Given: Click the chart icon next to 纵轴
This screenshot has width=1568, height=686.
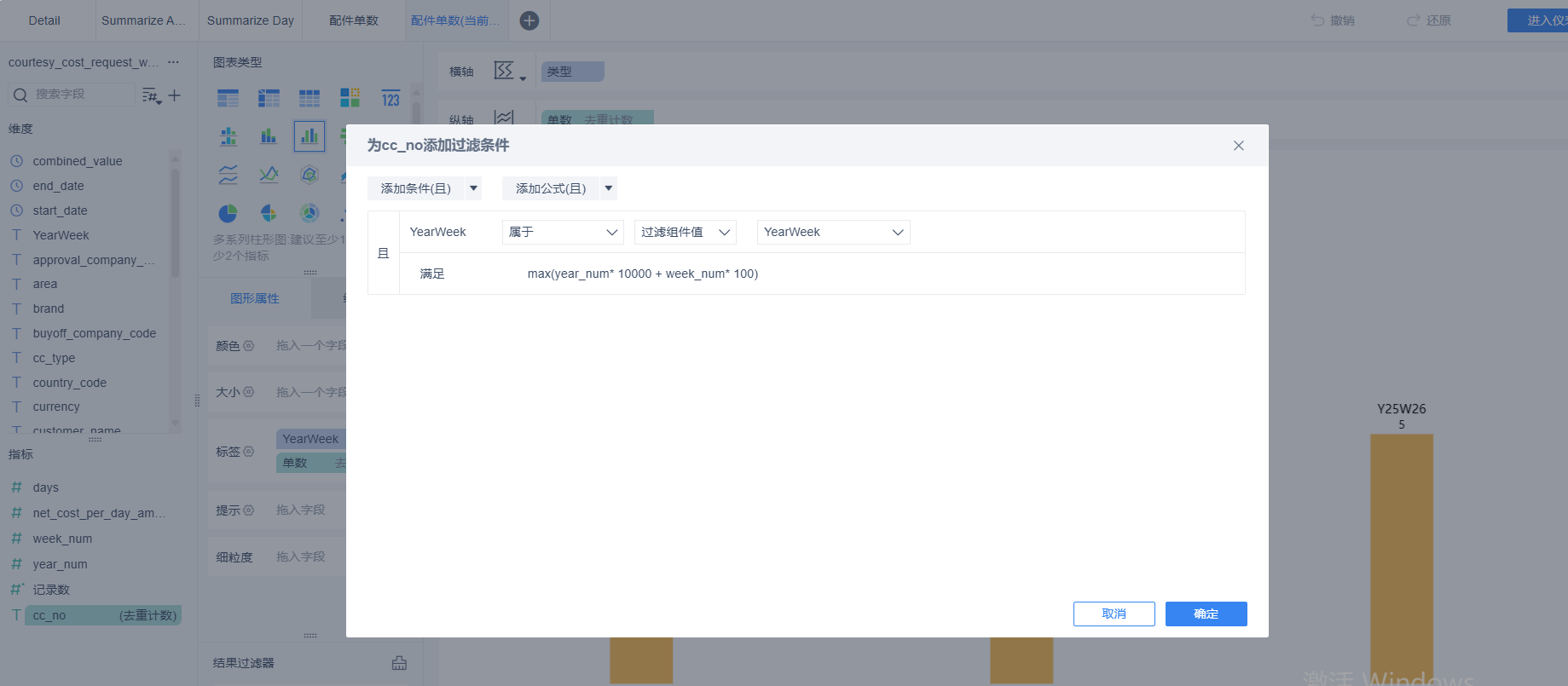Looking at the screenshot, I should coord(505,118).
